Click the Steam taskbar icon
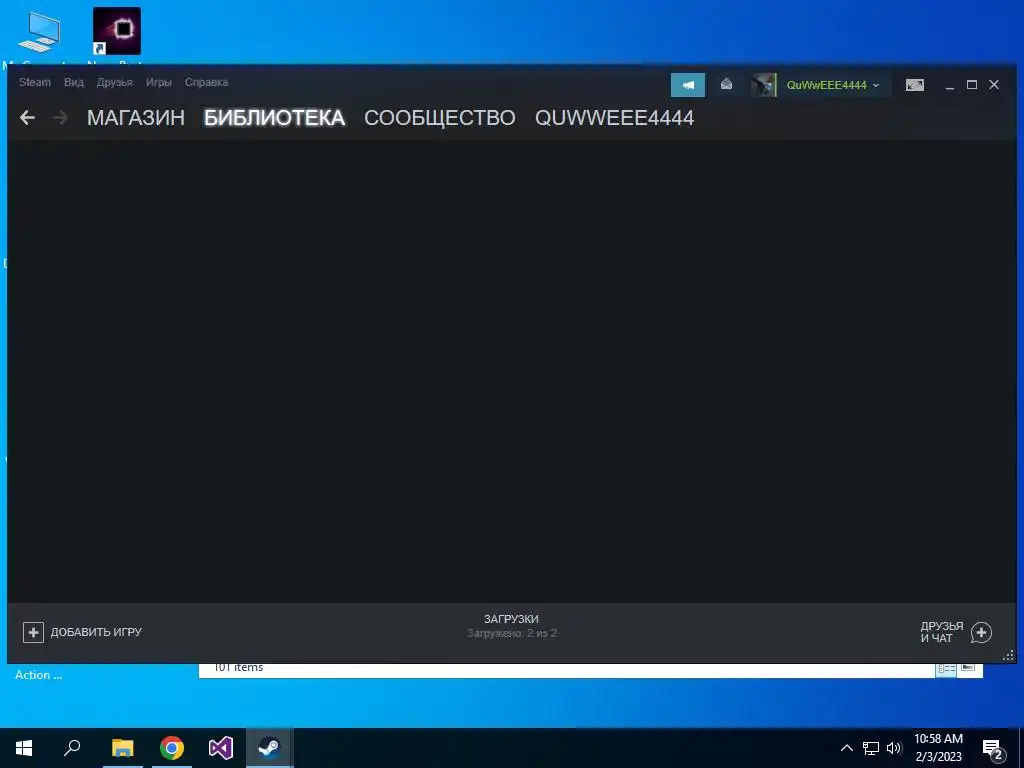The image size is (1024, 768). pos(269,748)
